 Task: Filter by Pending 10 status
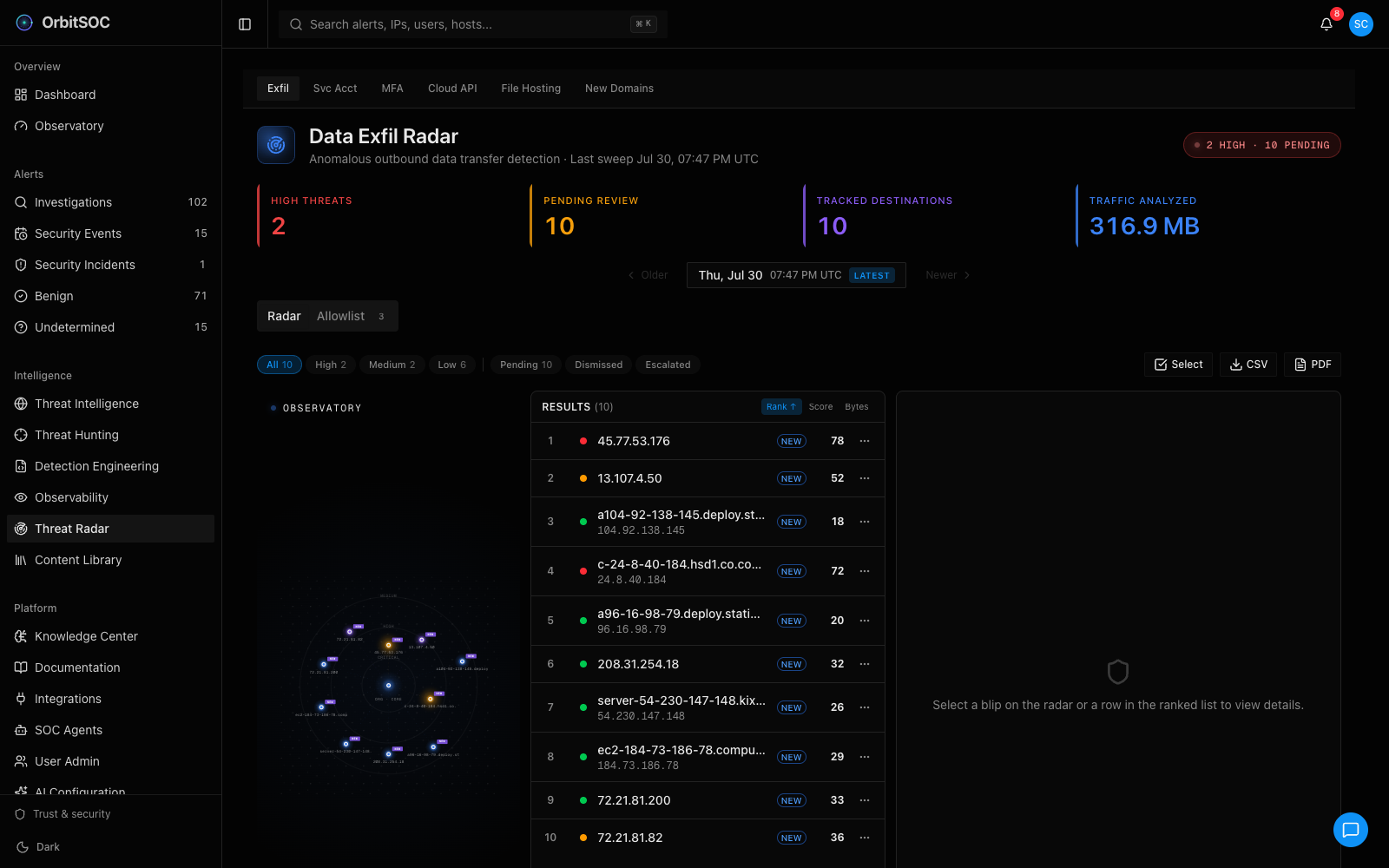pos(526,365)
